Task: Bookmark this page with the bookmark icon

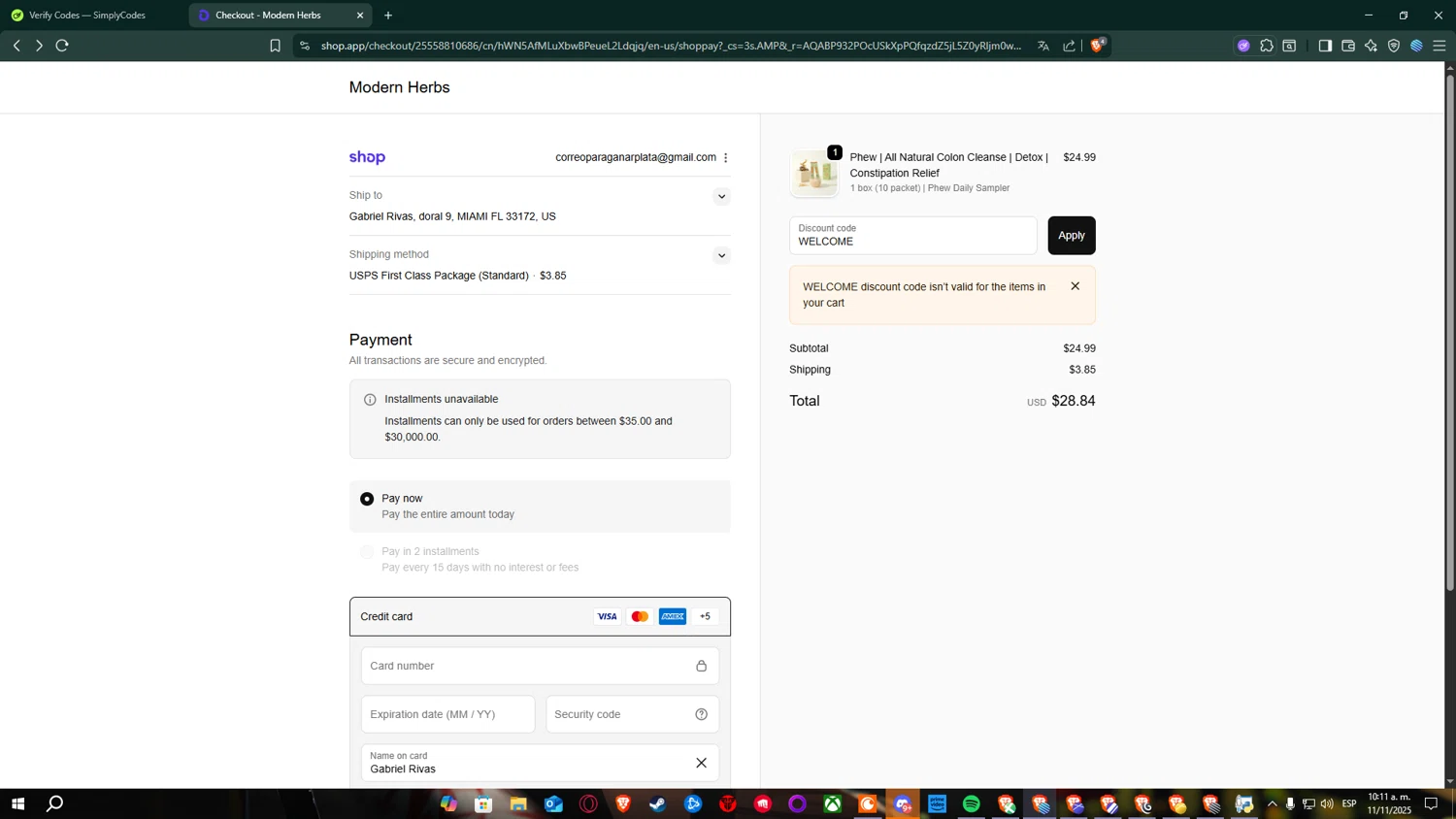Action: point(275,46)
